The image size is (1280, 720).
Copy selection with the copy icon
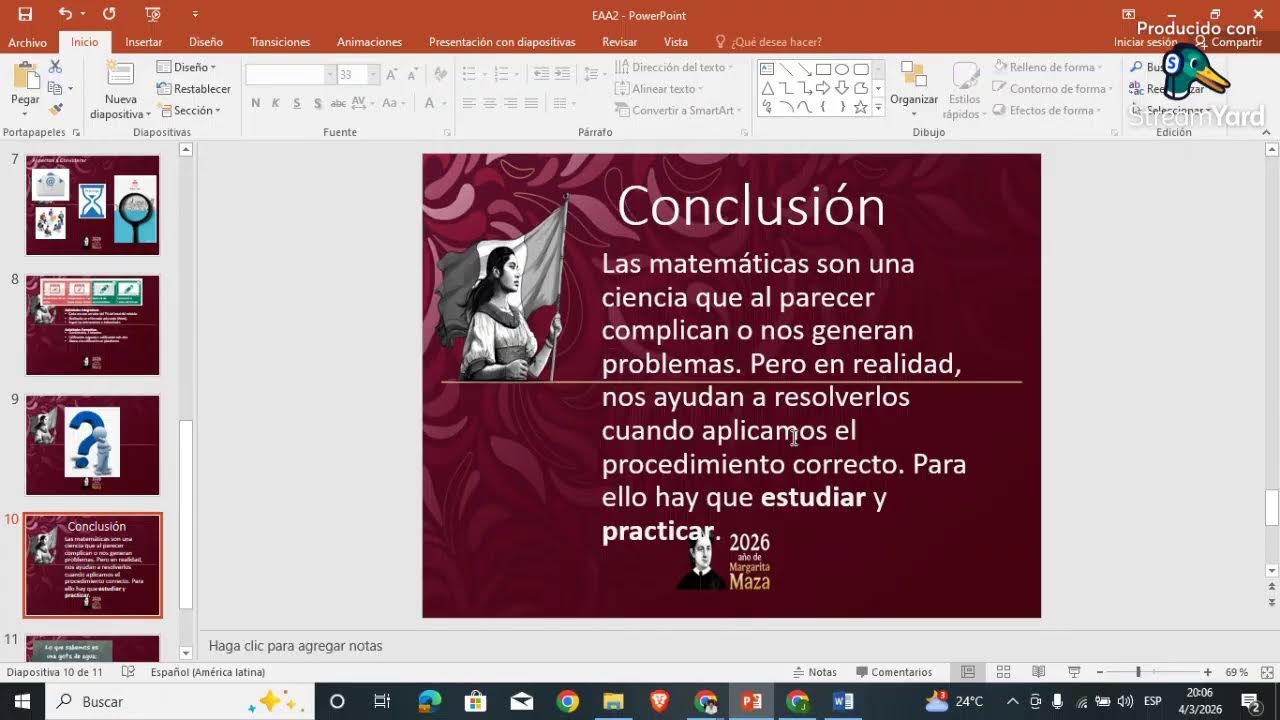click(x=55, y=87)
